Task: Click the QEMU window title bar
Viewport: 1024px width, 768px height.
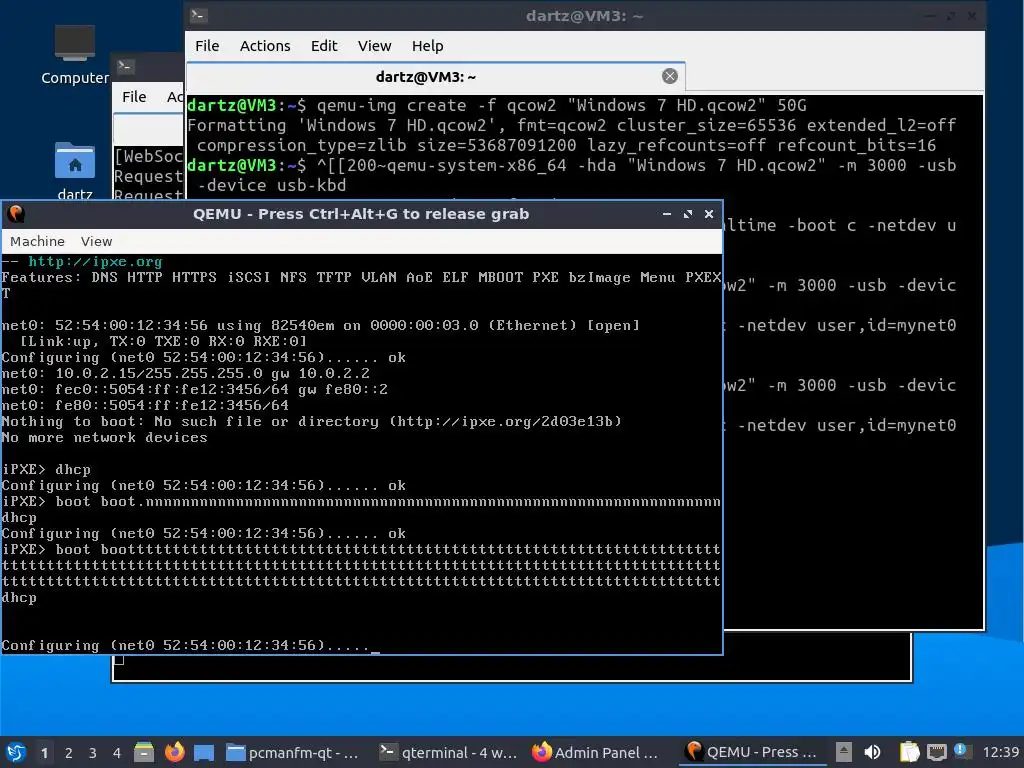Action: pyautogui.click(x=361, y=214)
